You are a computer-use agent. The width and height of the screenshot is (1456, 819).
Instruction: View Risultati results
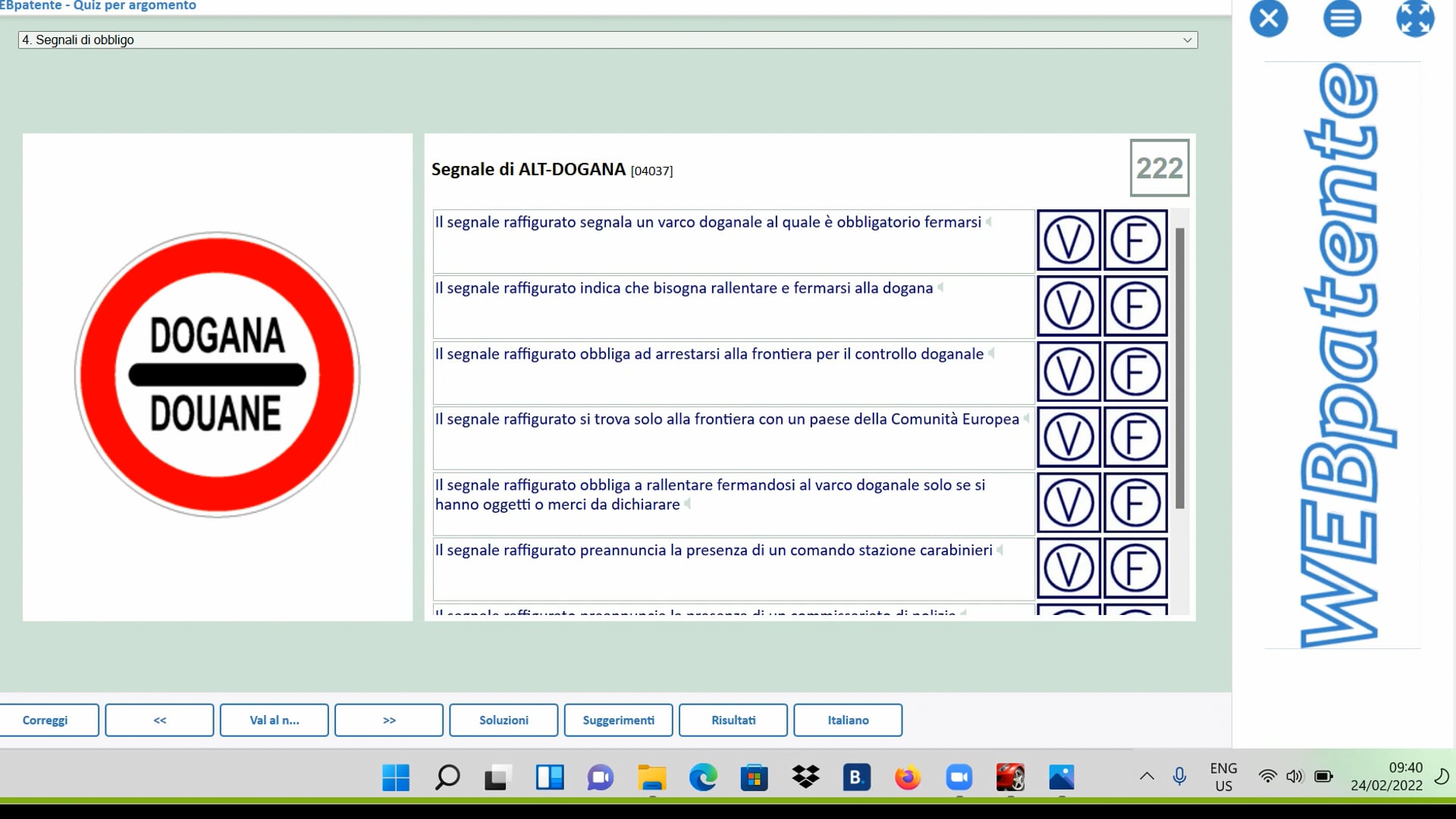[733, 720]
